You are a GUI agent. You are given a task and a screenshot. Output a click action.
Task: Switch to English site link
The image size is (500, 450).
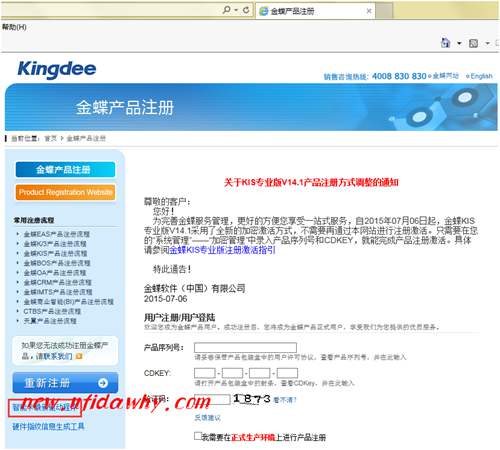[481, 76]
